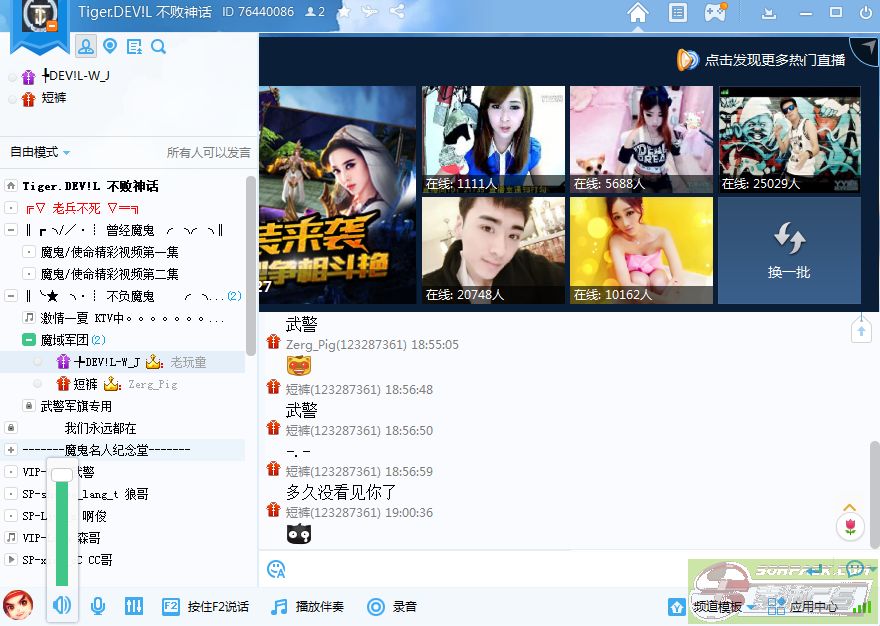Favorite this channel with the star icon
Screen dimensions: 880x626
click(x=344, y=12)
